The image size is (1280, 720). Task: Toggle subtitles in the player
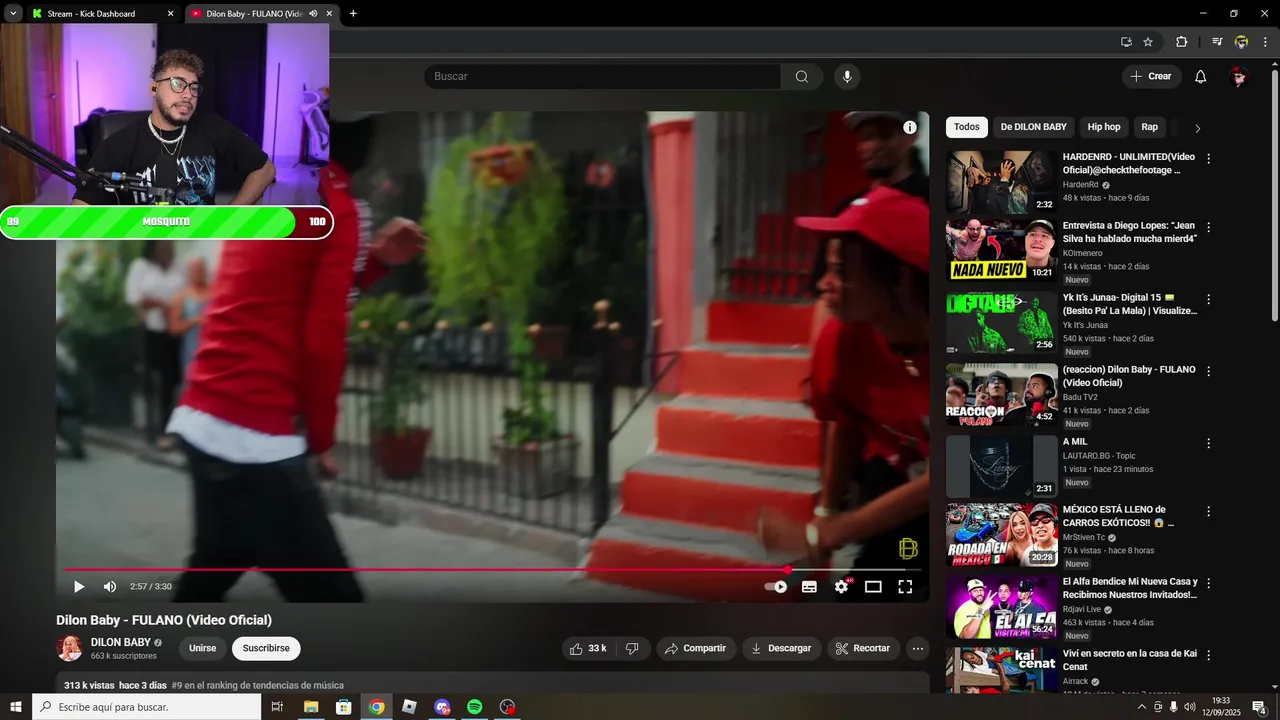(809, 587)
